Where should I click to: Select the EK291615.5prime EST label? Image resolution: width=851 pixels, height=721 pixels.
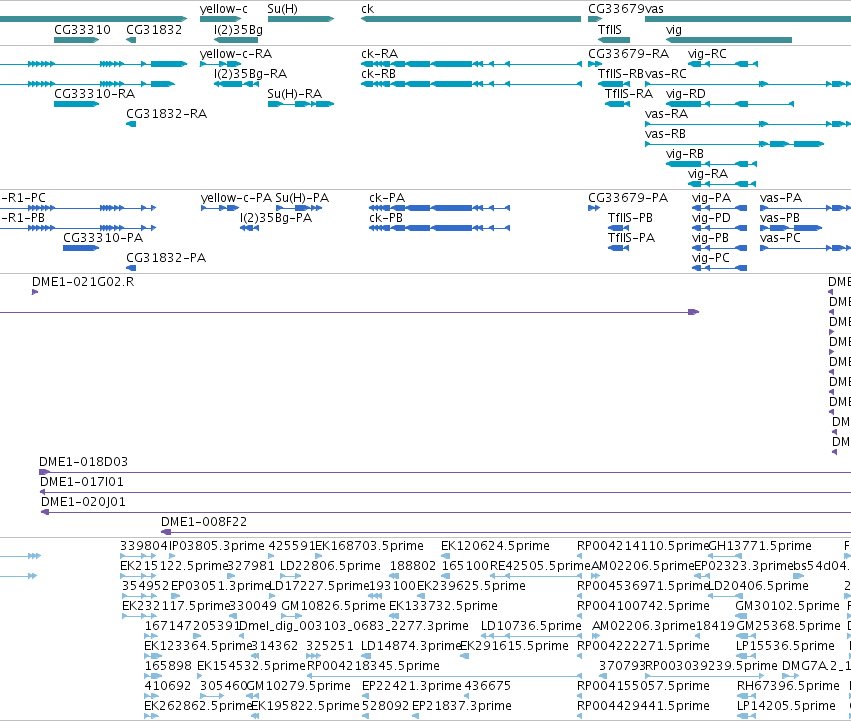pos(515,647)
